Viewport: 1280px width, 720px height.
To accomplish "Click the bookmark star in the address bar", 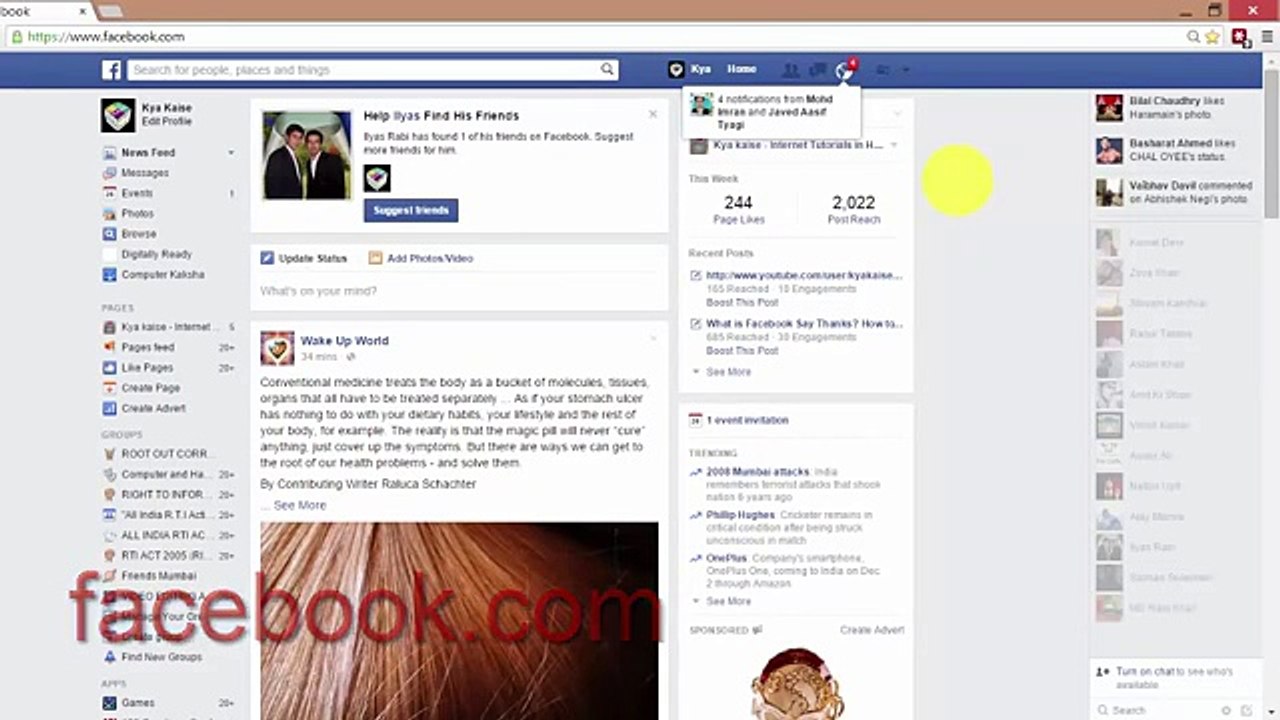I will coord(1212,37).
